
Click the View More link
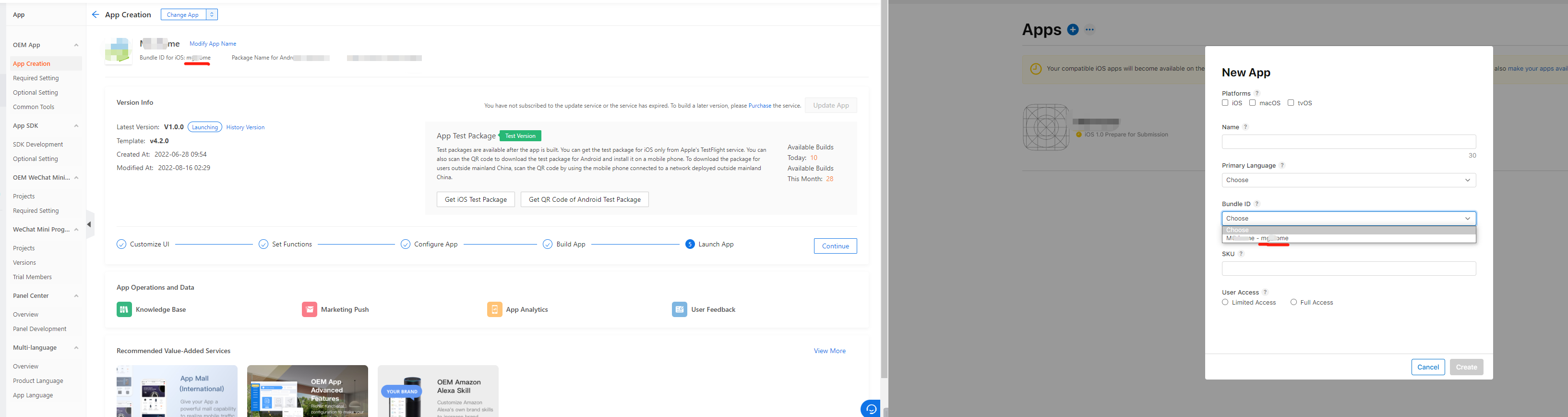[x=830, y=351]
